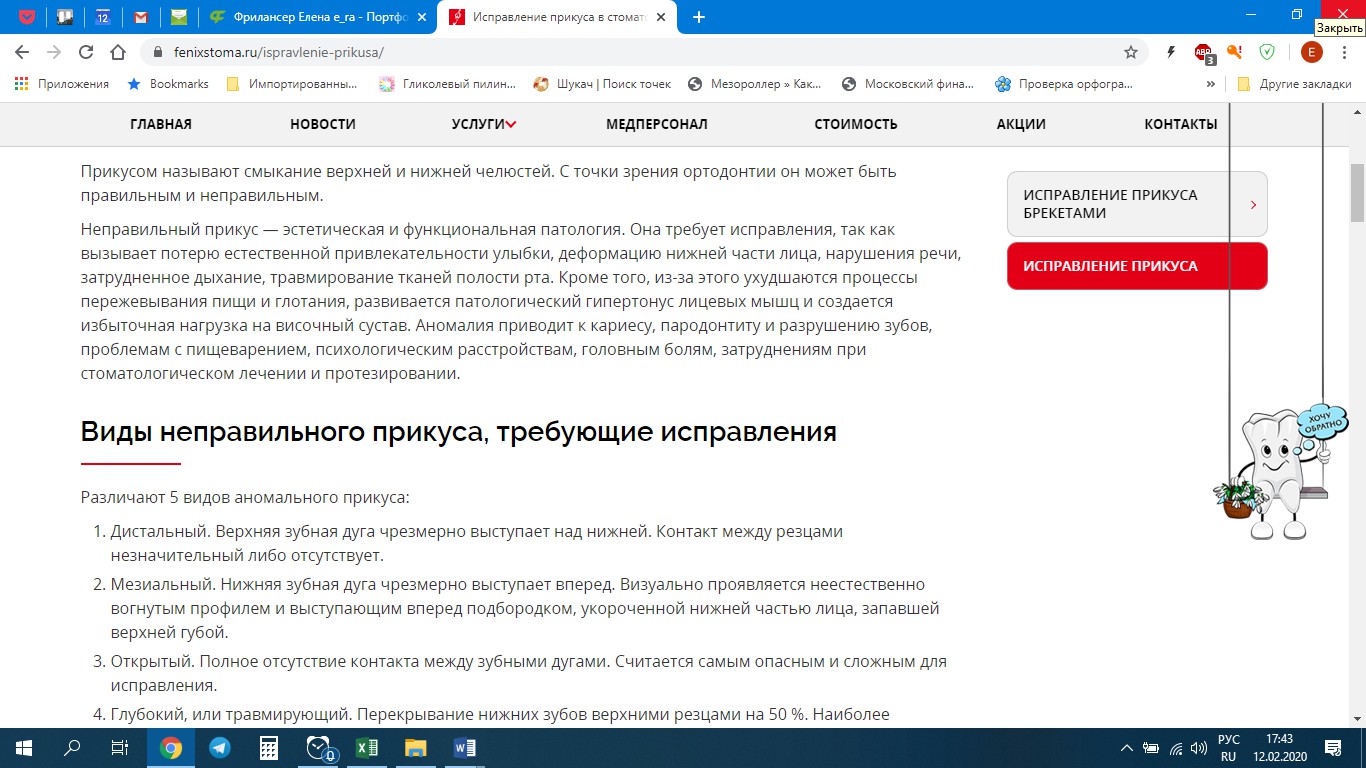The width and height of the screenshot is (1366, 768).
Task: Open the Windows notification center
Action: point(1333,747)
